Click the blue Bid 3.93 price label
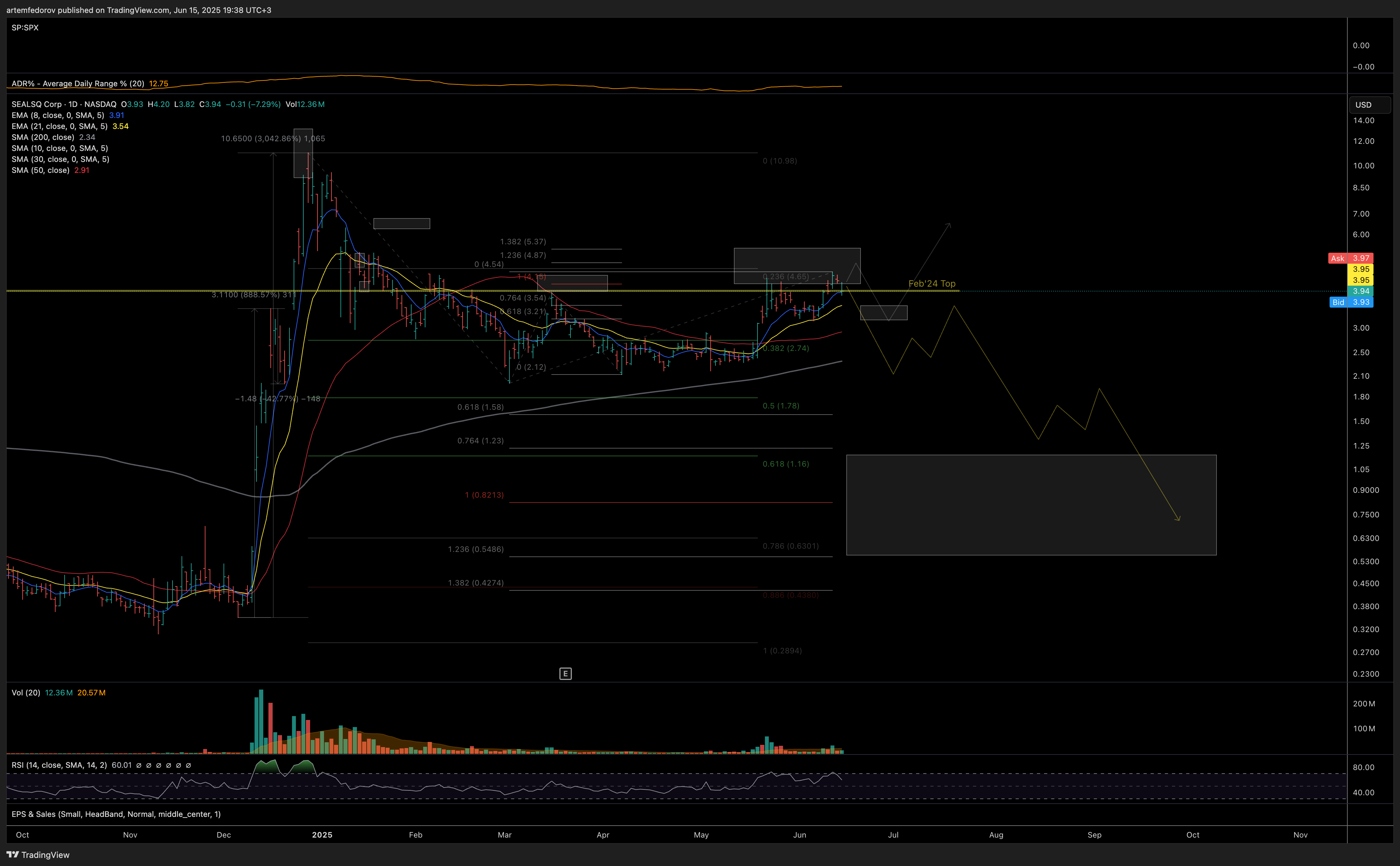This screenshot has height=866, width=1400. click(x=1351, y=302)
